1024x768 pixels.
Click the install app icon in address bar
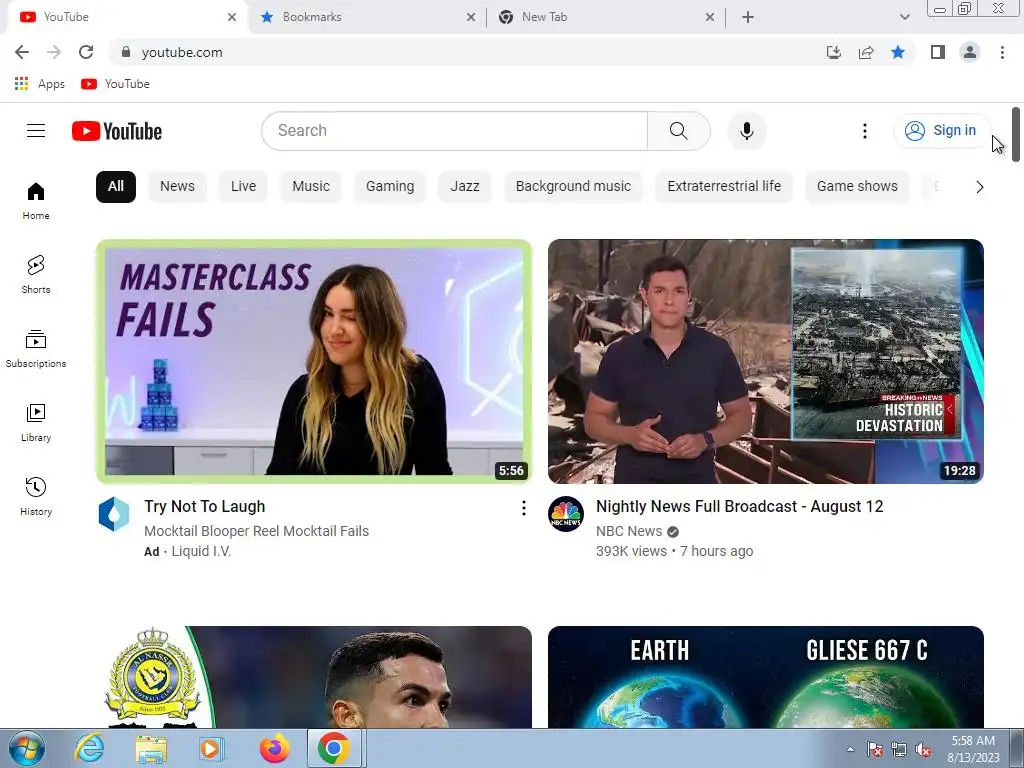[834, 52]
